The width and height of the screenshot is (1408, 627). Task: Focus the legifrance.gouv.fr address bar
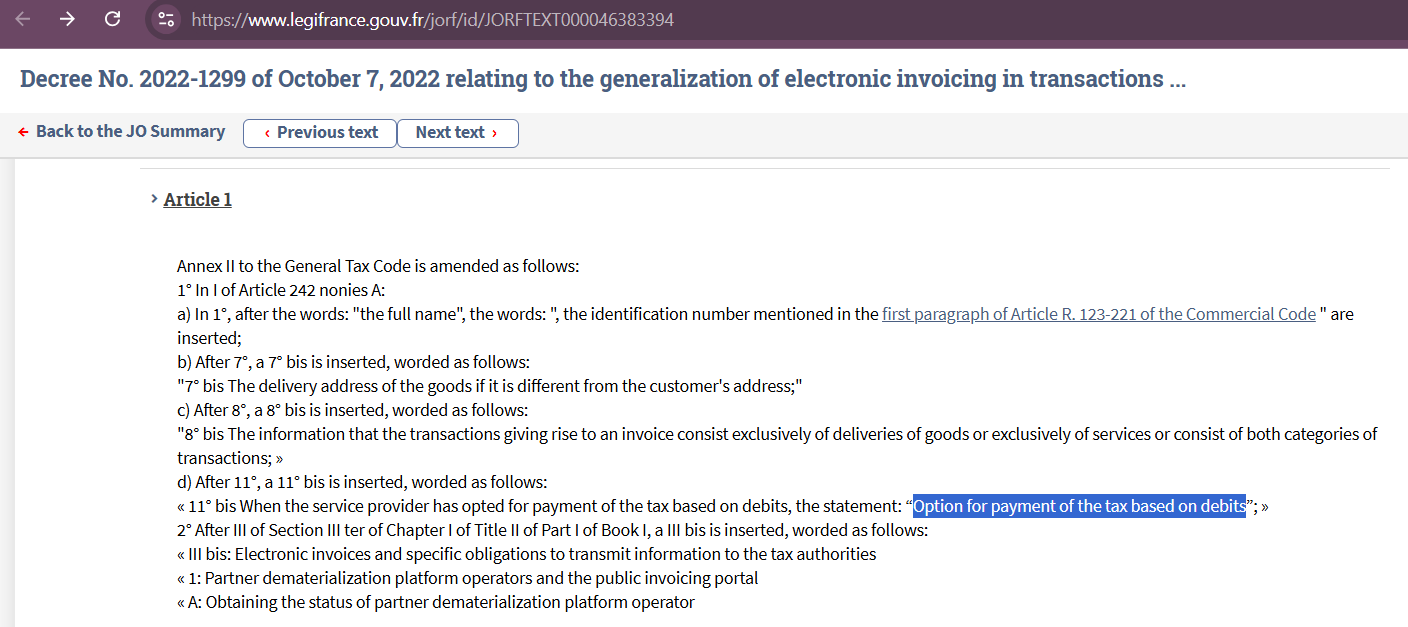pos(432,19)
